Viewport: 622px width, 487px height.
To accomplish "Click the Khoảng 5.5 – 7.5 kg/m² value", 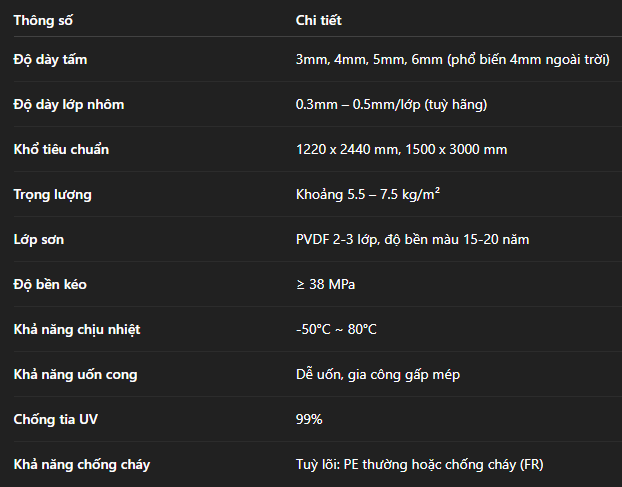I will coord(368,194).
